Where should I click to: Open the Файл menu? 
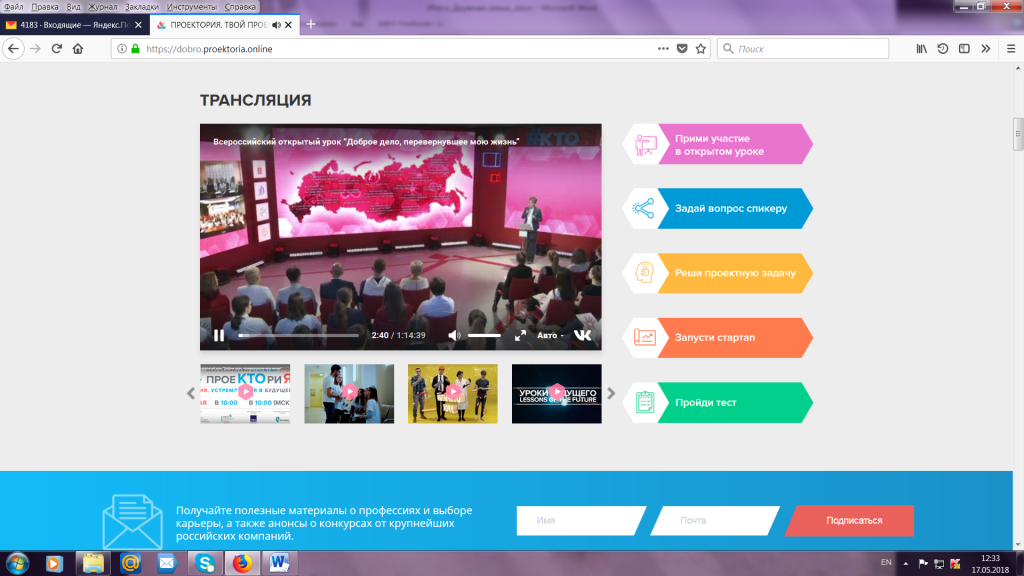[13, 7]
